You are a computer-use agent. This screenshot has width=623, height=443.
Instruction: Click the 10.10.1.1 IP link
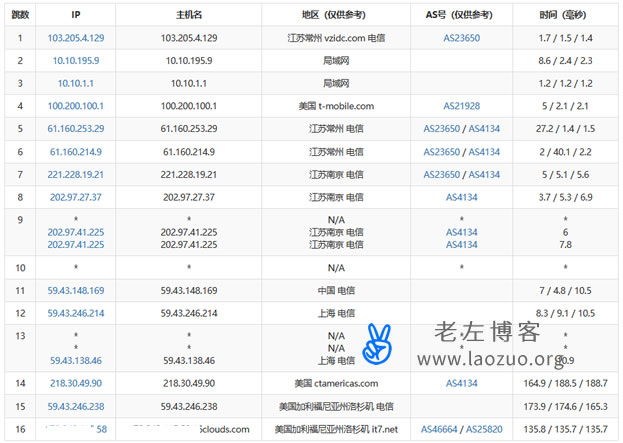[x=76, y=83]
